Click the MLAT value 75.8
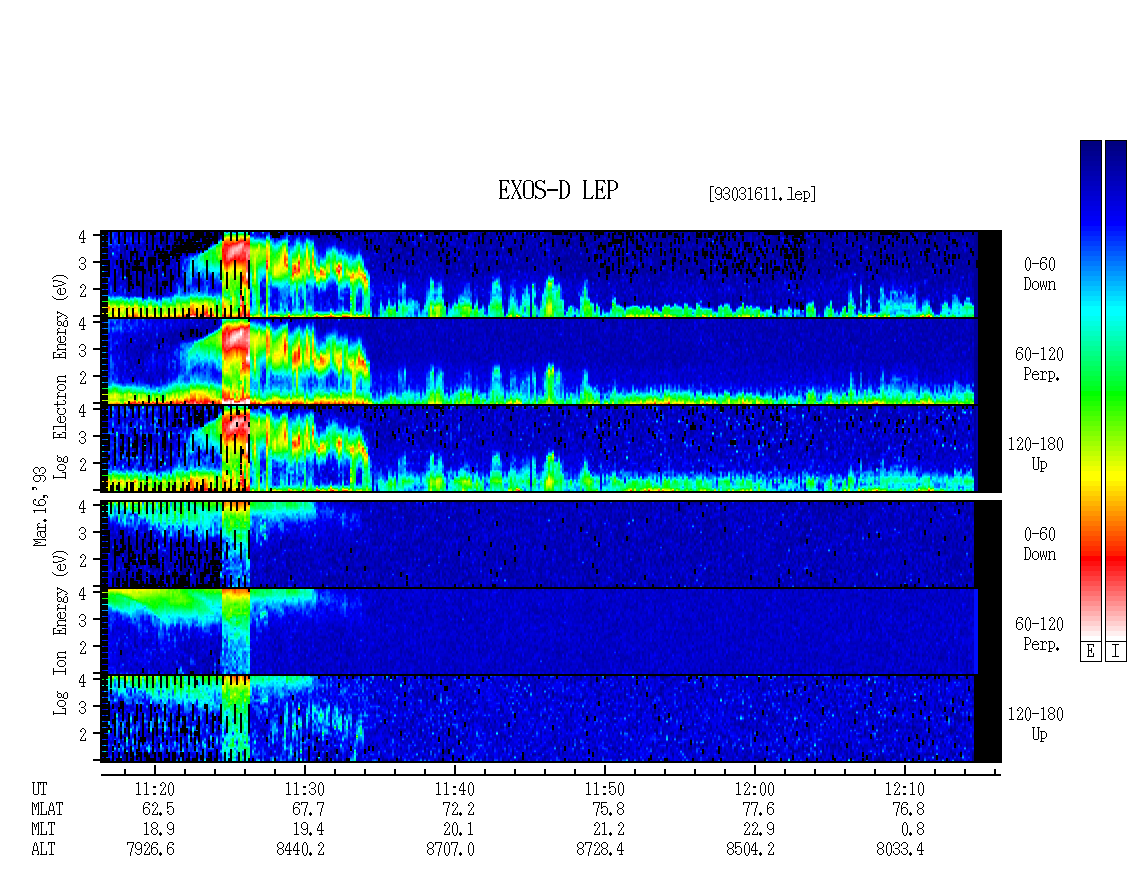The height and width of the screenshot is (875, 1130). tap(608, 809)
